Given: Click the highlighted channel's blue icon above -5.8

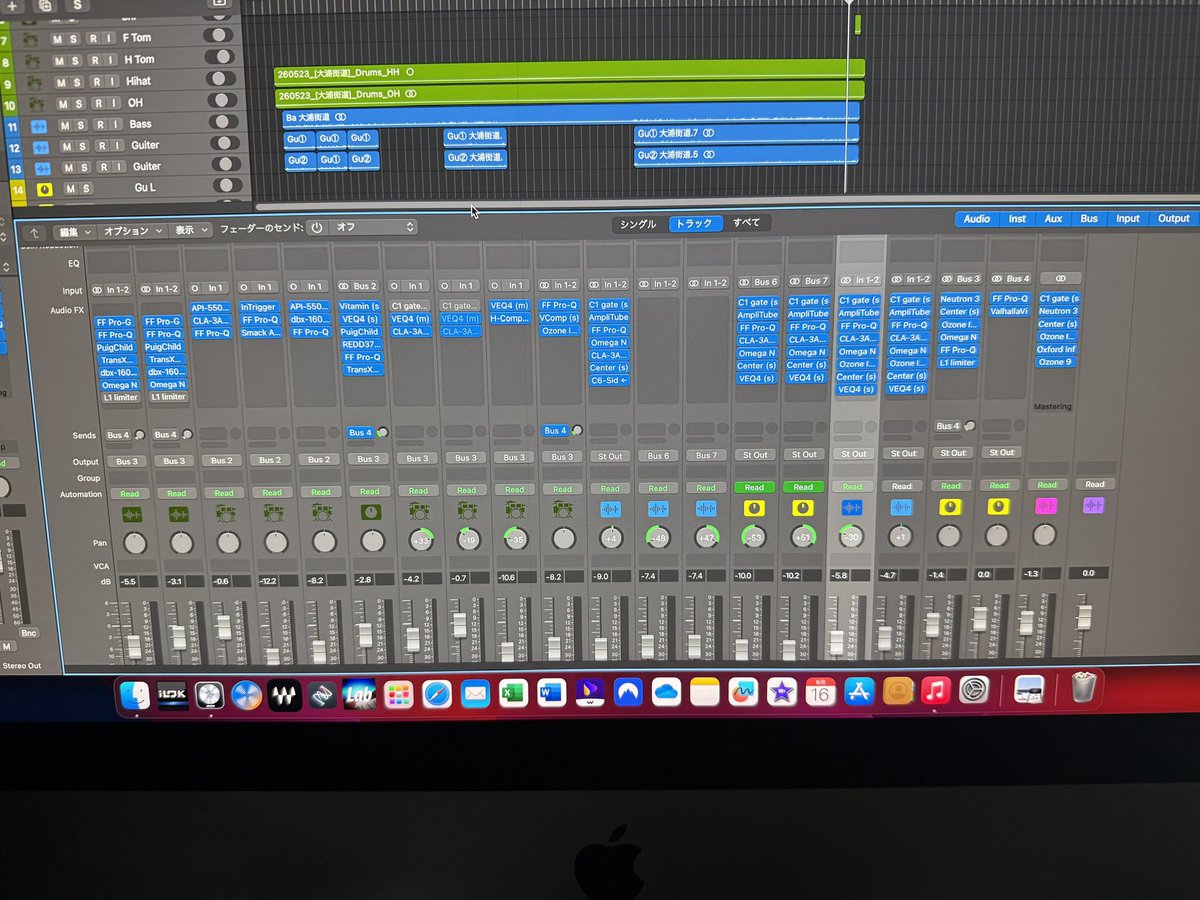Looking at the screenshot, I should (x=852, y=508).
